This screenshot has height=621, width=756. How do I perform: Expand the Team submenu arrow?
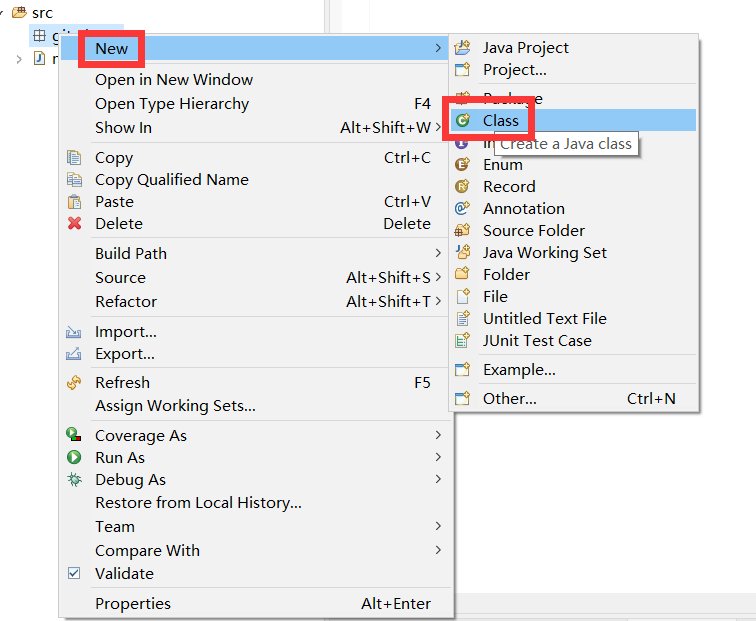(438, 526)
